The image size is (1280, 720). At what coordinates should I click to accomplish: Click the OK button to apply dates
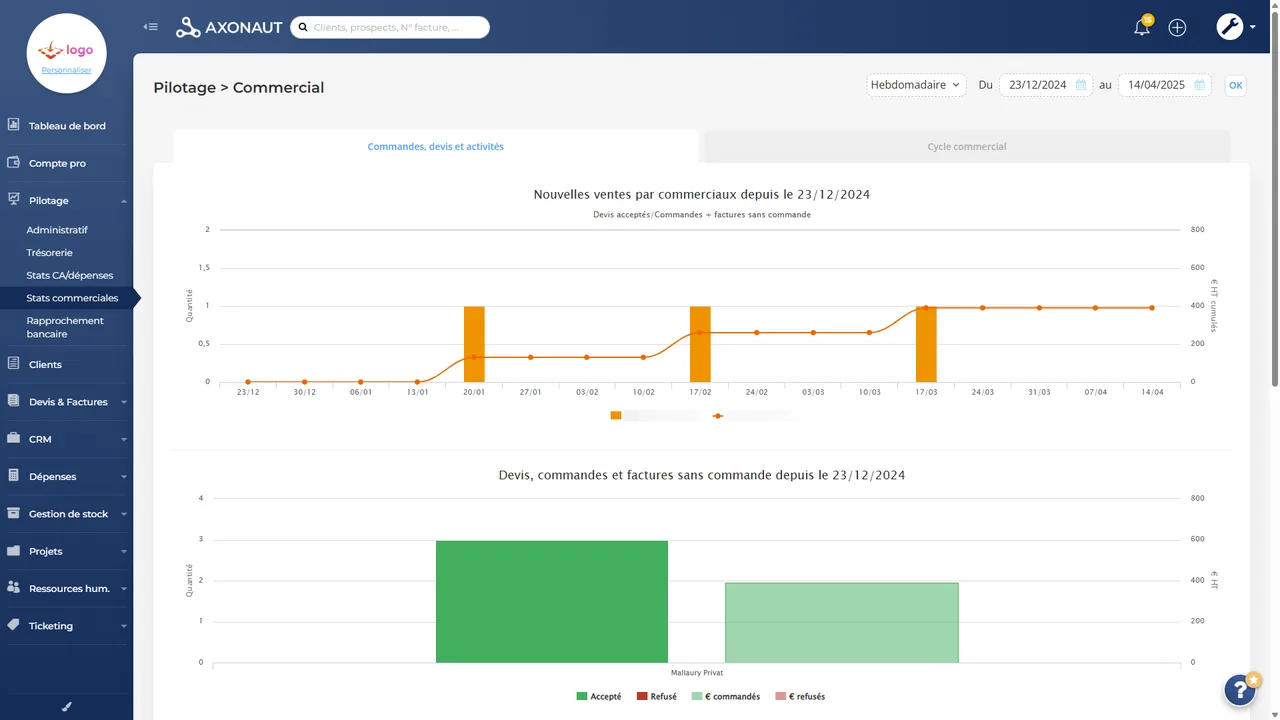(1235, 85)
